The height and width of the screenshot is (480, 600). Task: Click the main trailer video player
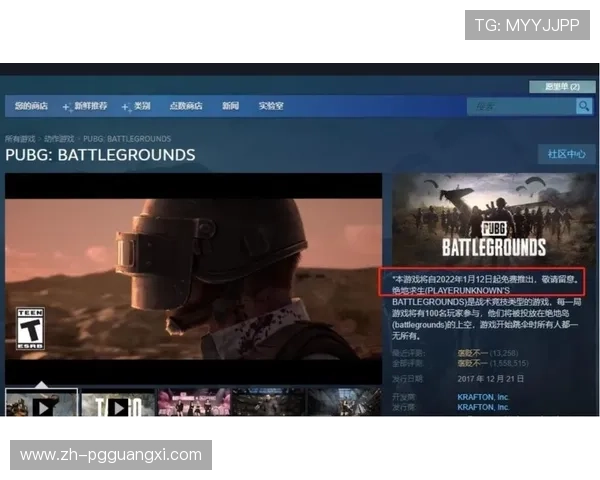[x=193, y=279]
